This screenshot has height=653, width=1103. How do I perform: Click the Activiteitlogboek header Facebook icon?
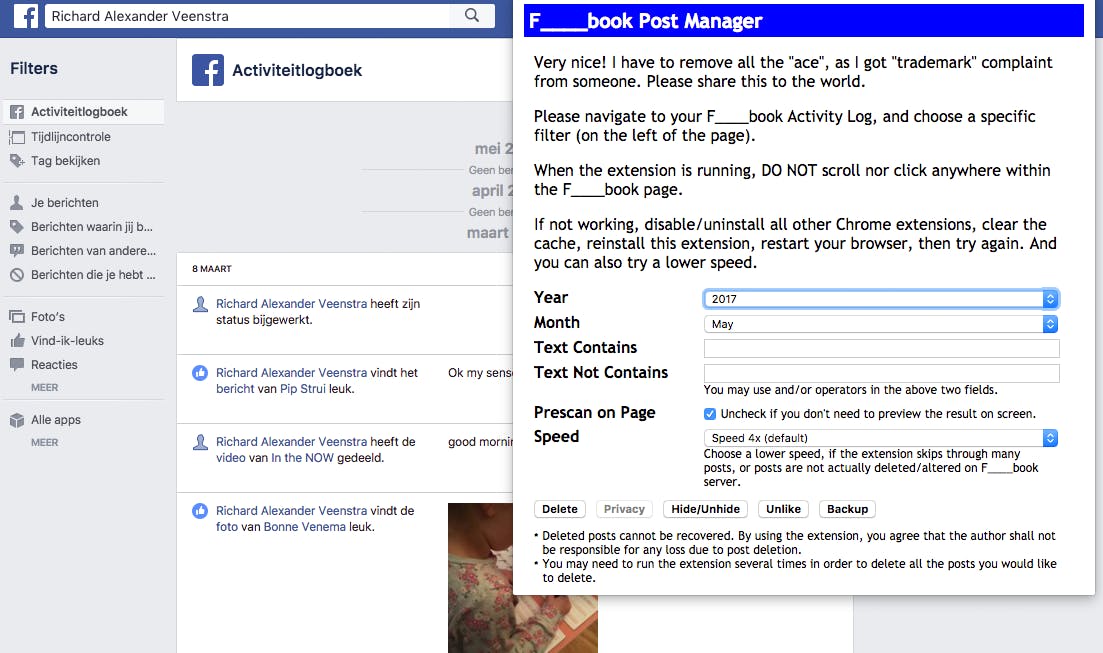click(208, 70)
